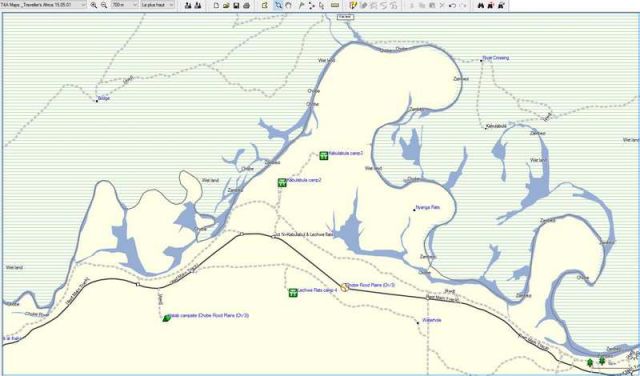
Task: Select the Hand pan tool
Action: click(x=289, y=5)
